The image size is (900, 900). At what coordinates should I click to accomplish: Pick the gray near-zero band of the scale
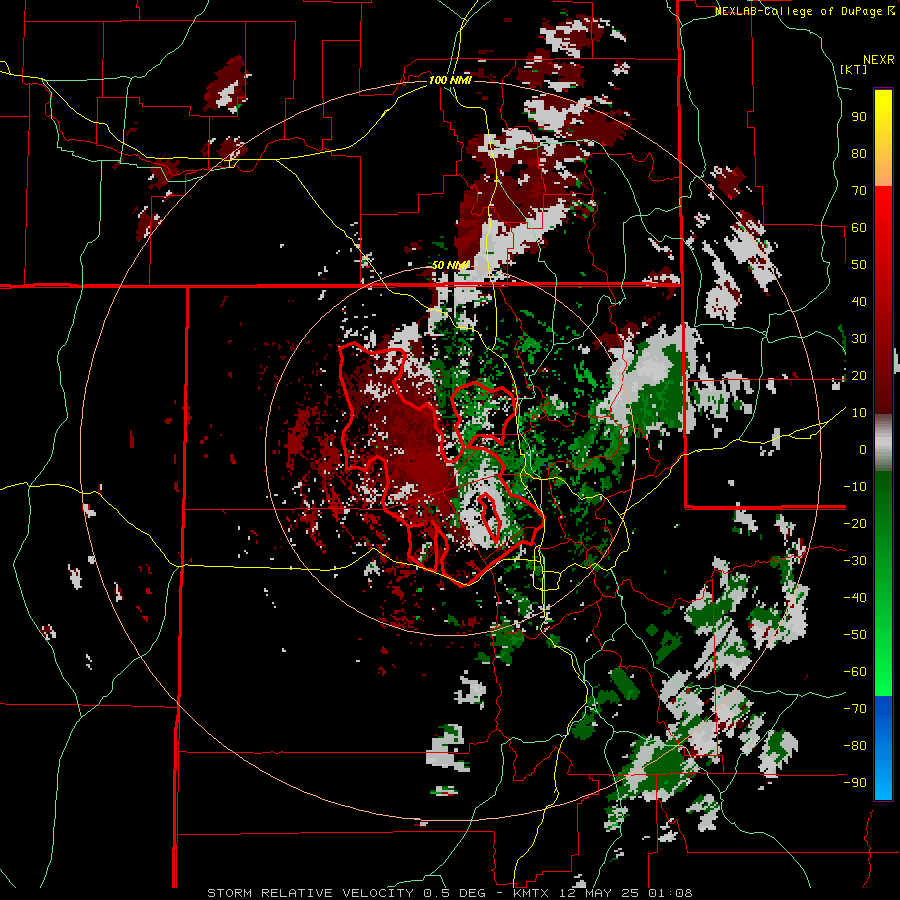point(883,442)
